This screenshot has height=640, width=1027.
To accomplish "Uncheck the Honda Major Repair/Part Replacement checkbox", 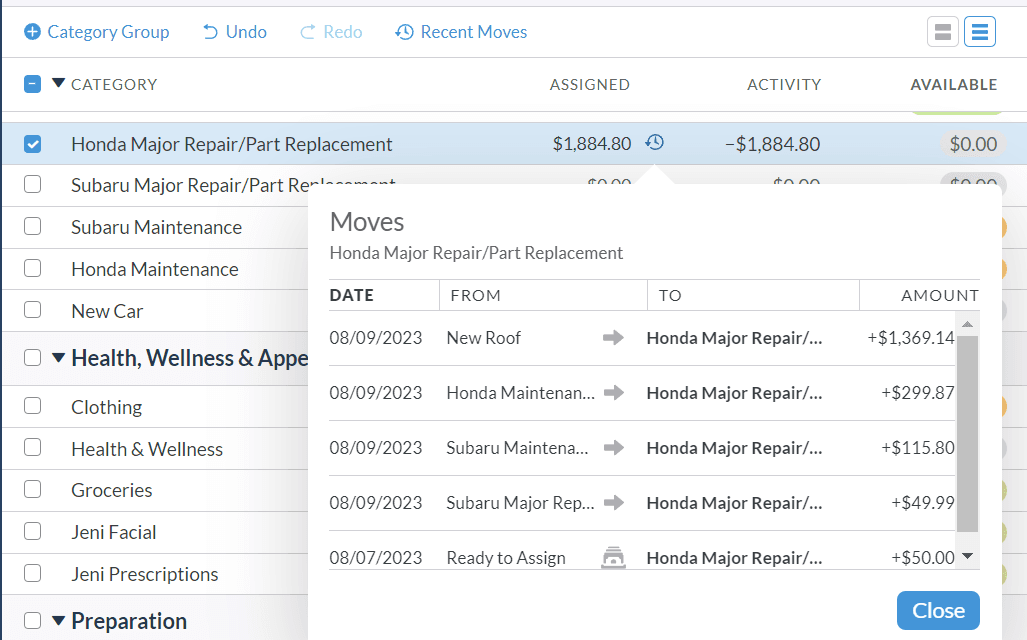I will (32, 144).
